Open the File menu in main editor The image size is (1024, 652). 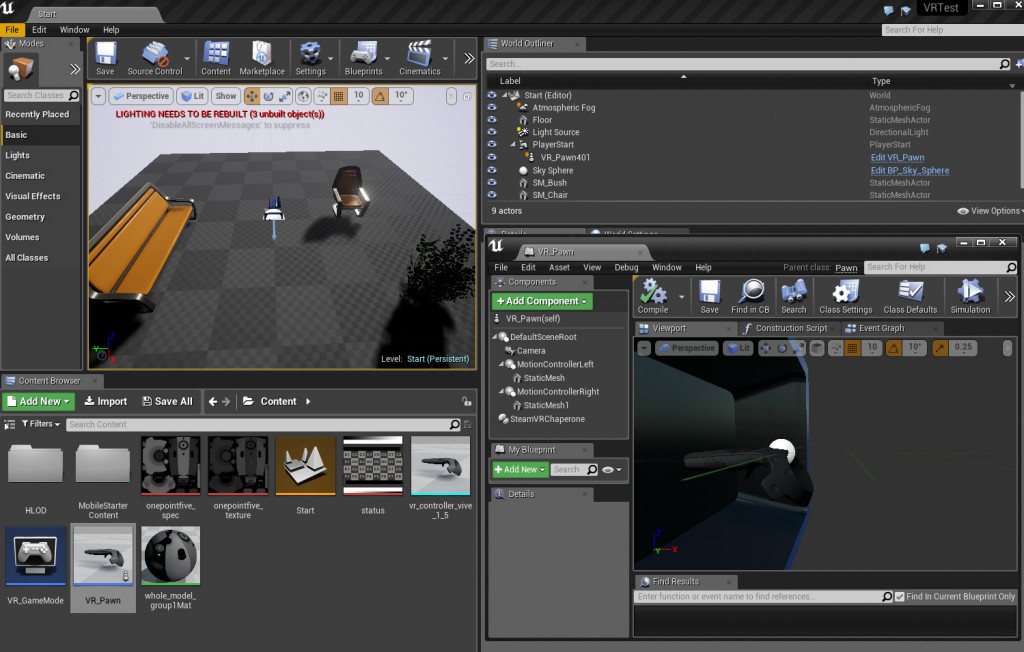coord(12,30)
